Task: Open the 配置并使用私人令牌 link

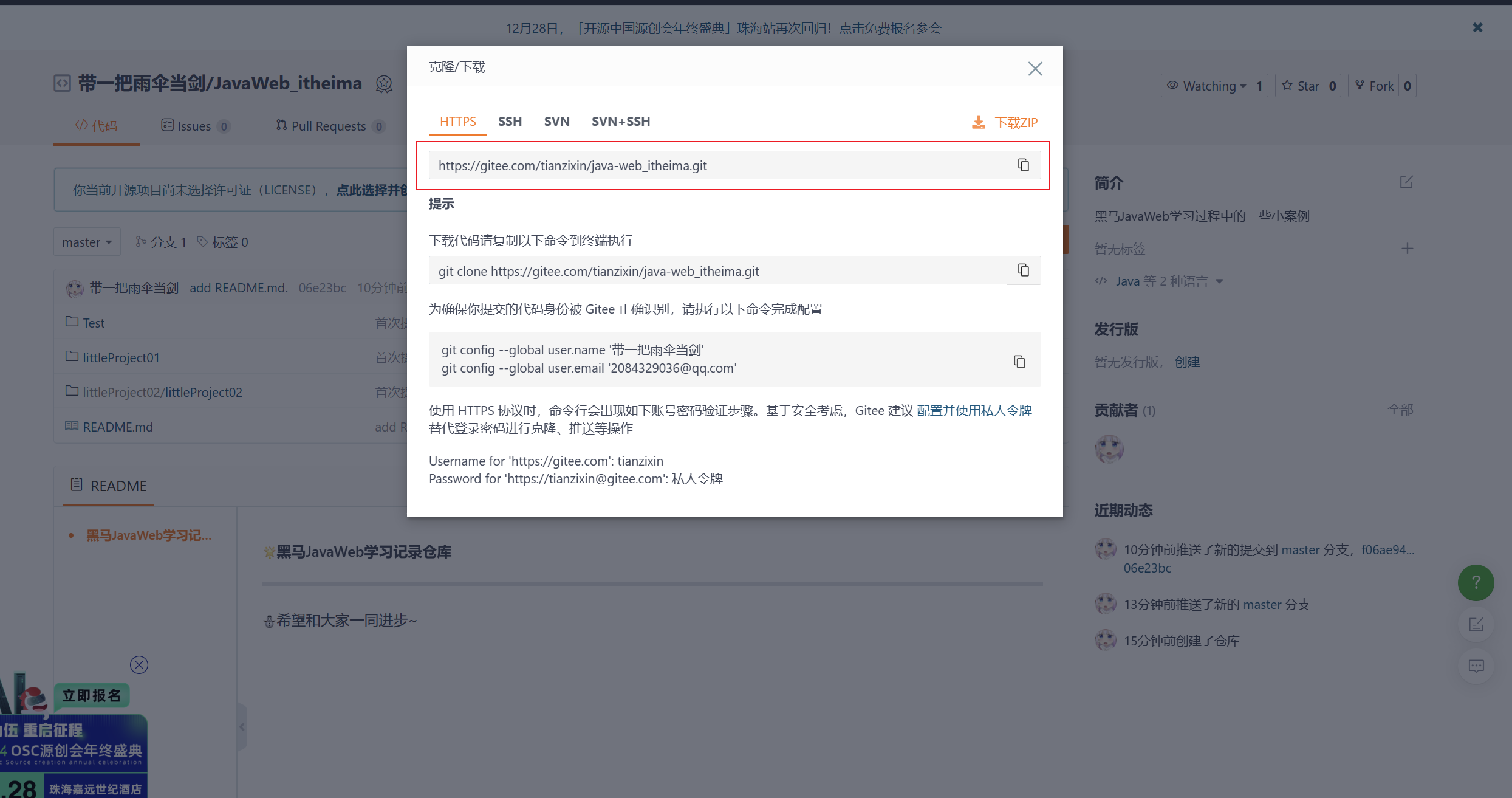Action: coord(974,411)
